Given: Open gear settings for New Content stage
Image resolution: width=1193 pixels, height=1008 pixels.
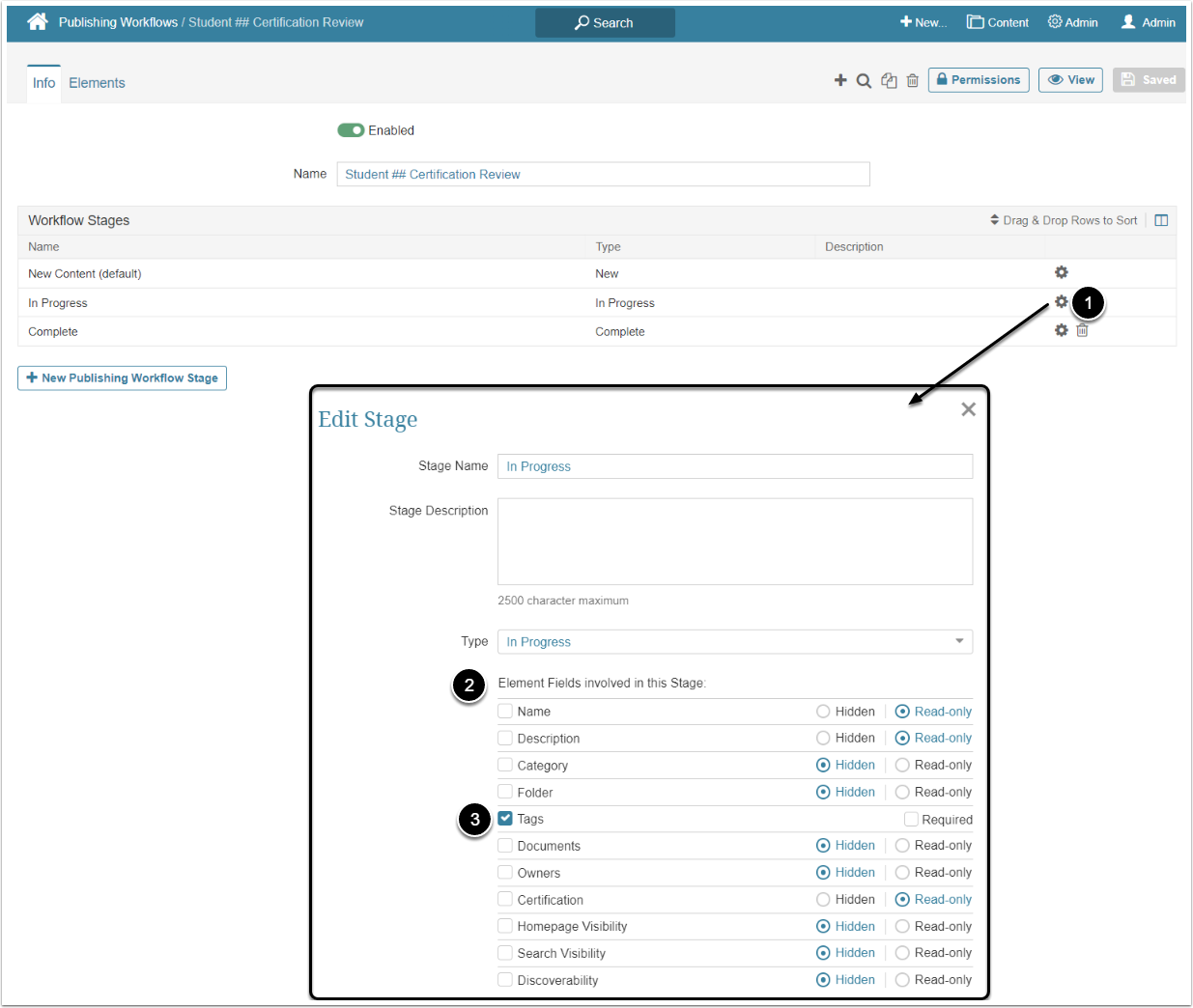Looking at the screenshot, I should 1061,273.
